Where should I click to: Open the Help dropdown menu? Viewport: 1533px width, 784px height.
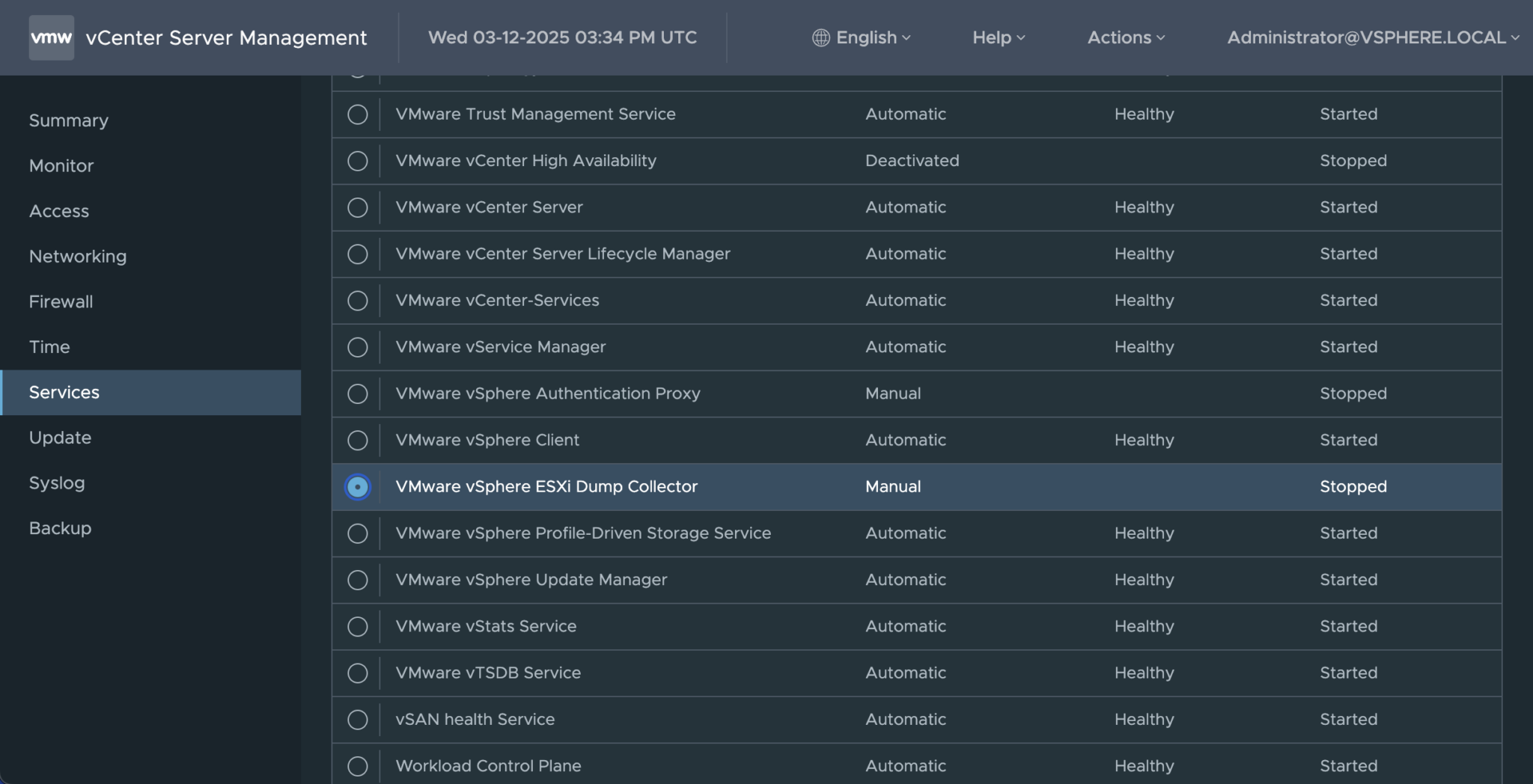[998, 37]
